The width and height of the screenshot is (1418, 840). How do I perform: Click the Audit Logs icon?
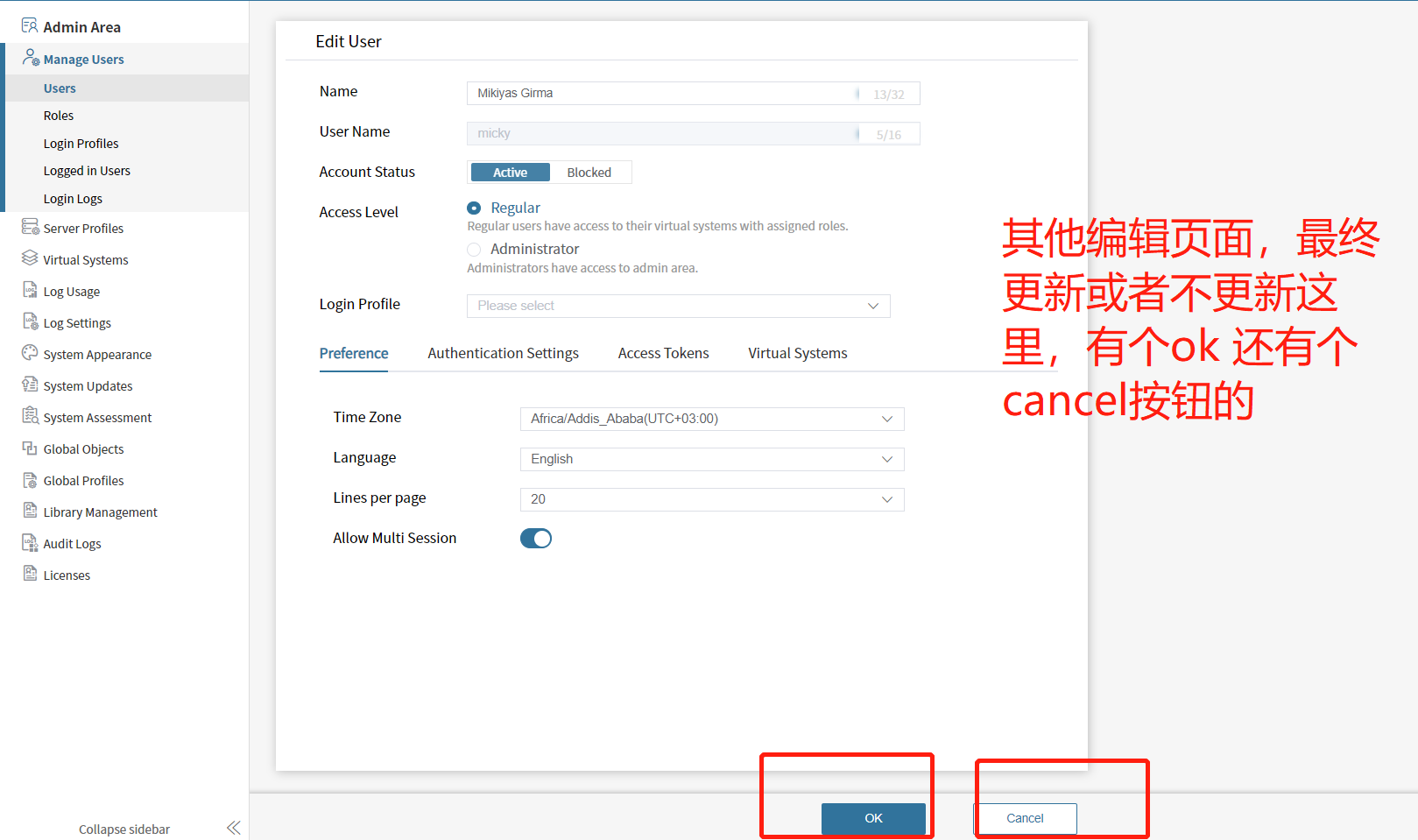click(30, 543)
